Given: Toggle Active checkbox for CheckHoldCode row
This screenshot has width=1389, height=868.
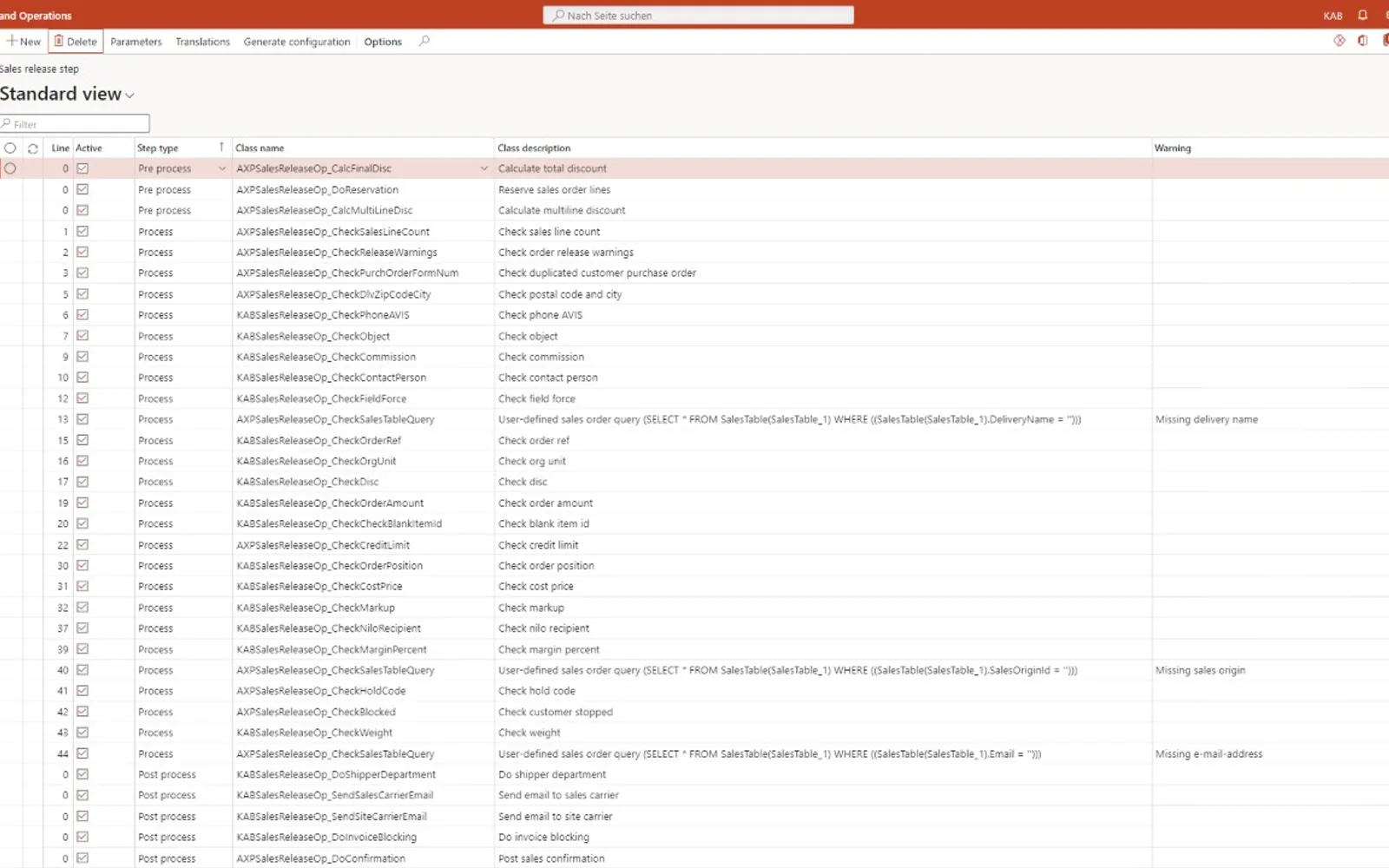Looking at the screenshot, I should [82, 691].
